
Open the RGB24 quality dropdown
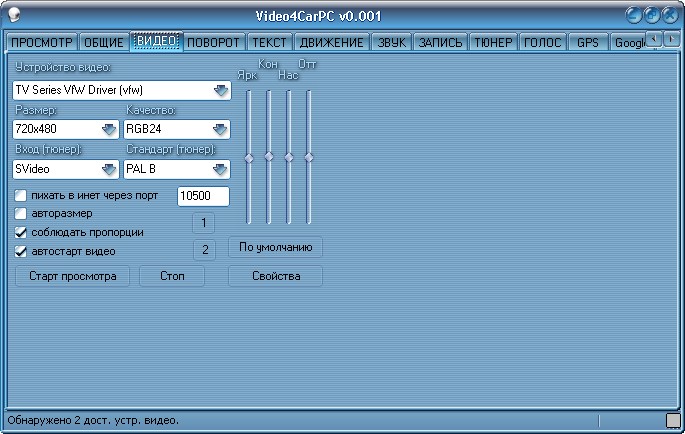click(220, 129)
